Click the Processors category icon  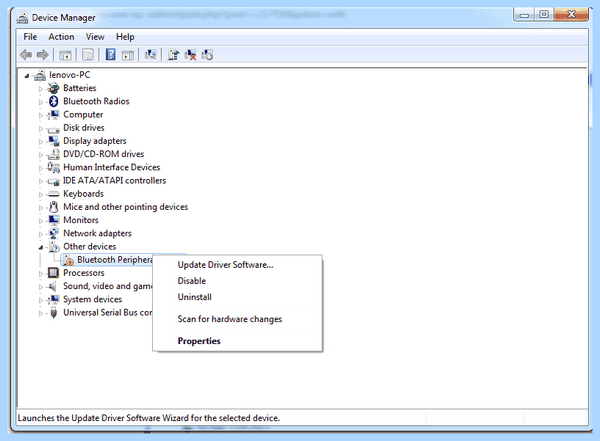click(x=54, y=273)
